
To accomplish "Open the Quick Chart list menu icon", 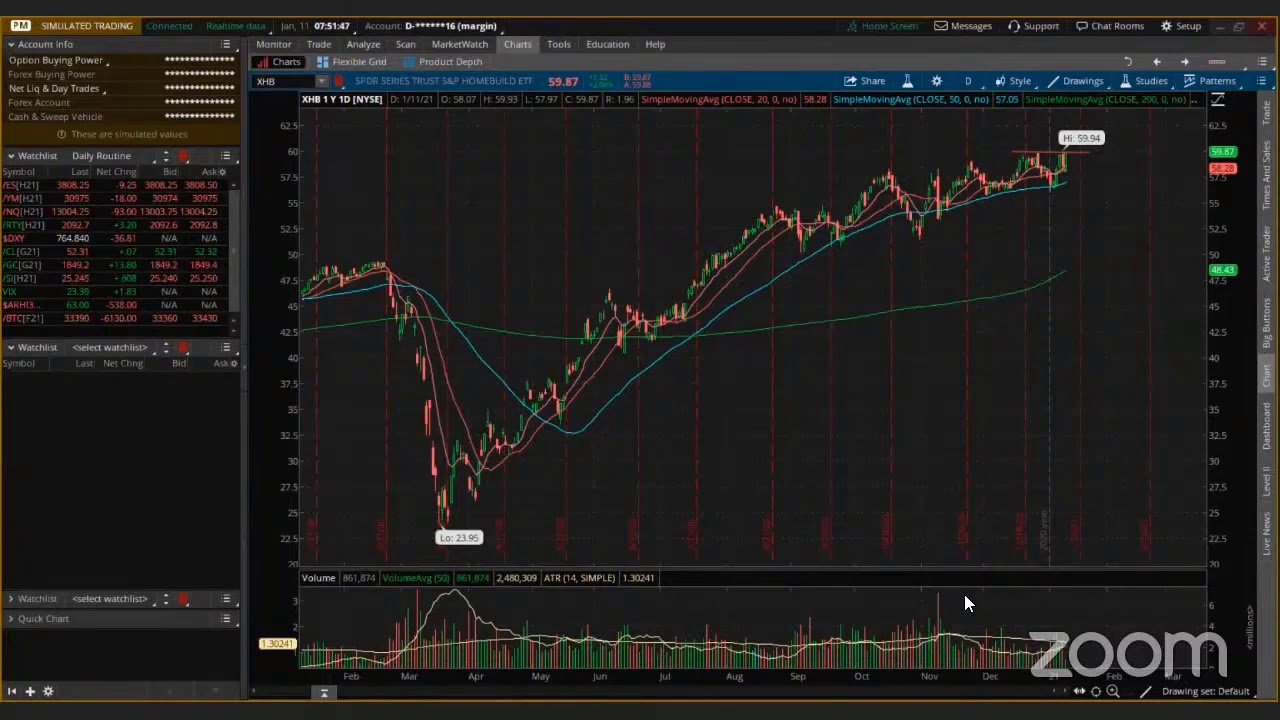I will click(226, 619).
